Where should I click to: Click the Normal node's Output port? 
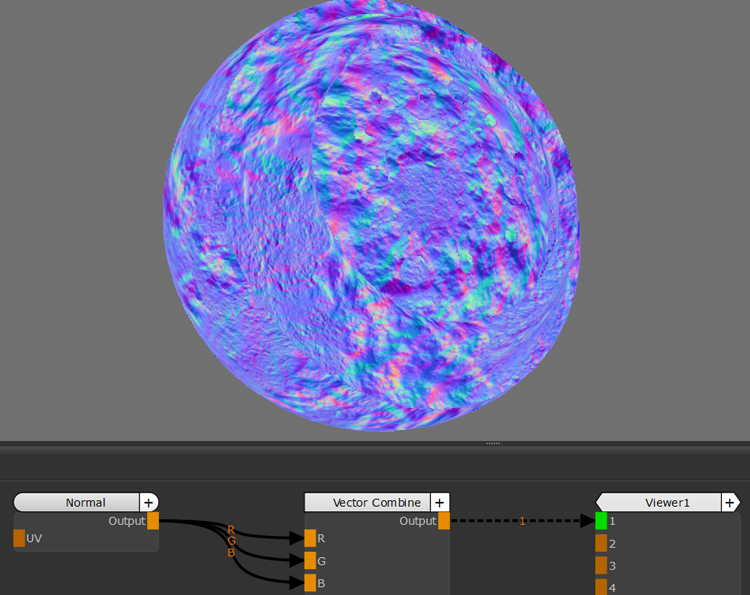pos(153,521)
